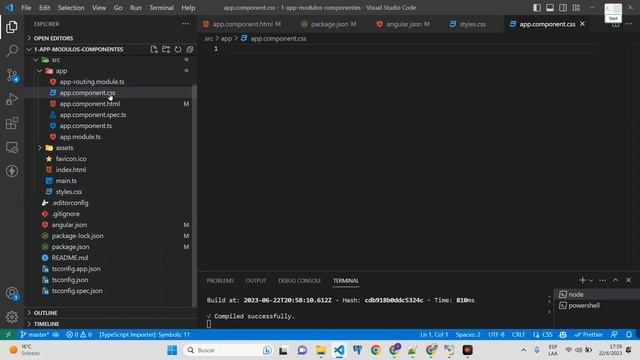Open the Extensions view
Image resolution: width=640 pixels, height=360 pixels.
(12, 123)
